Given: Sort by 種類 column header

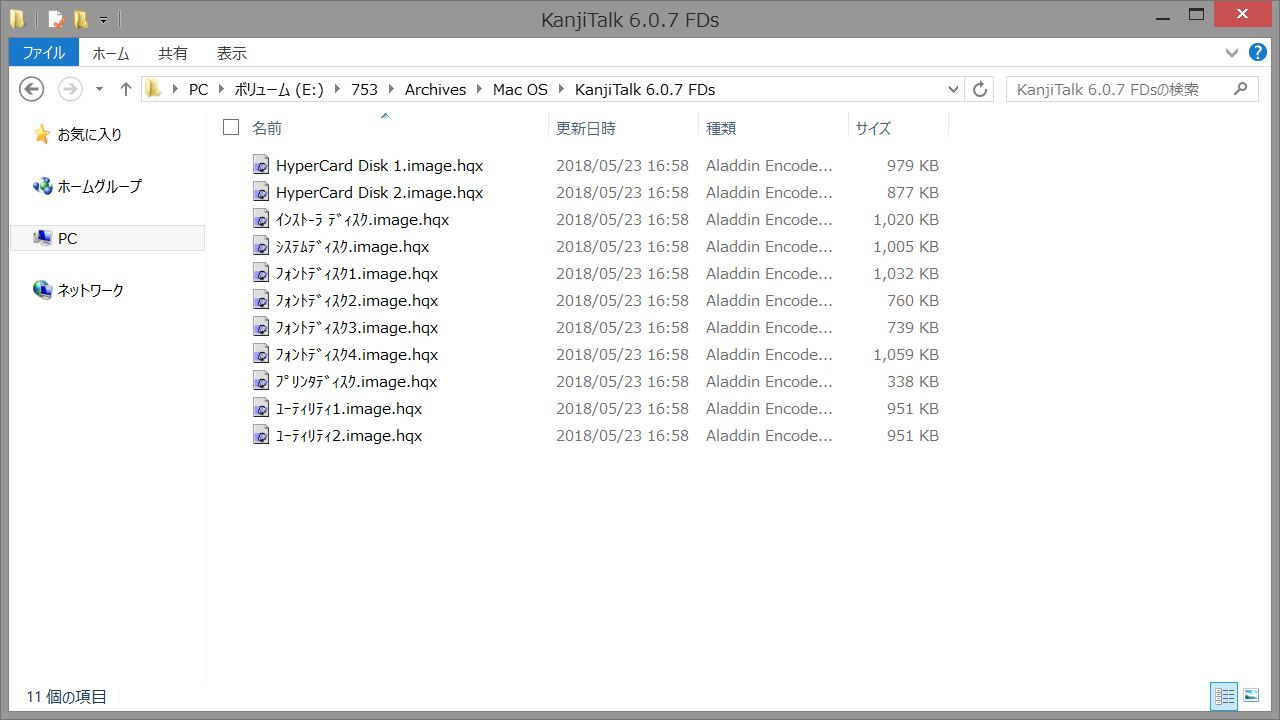Looking at the screenshot, I should coord(721,128).
